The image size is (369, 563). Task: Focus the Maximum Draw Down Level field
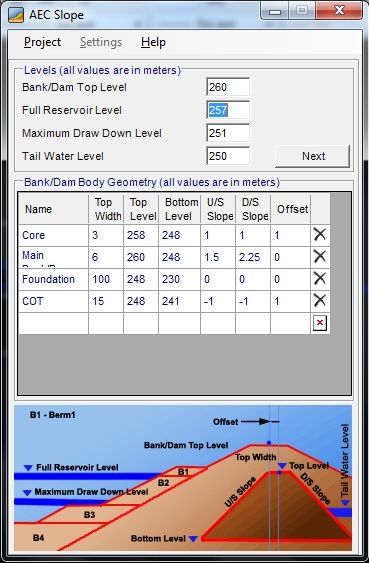[228, 133]
